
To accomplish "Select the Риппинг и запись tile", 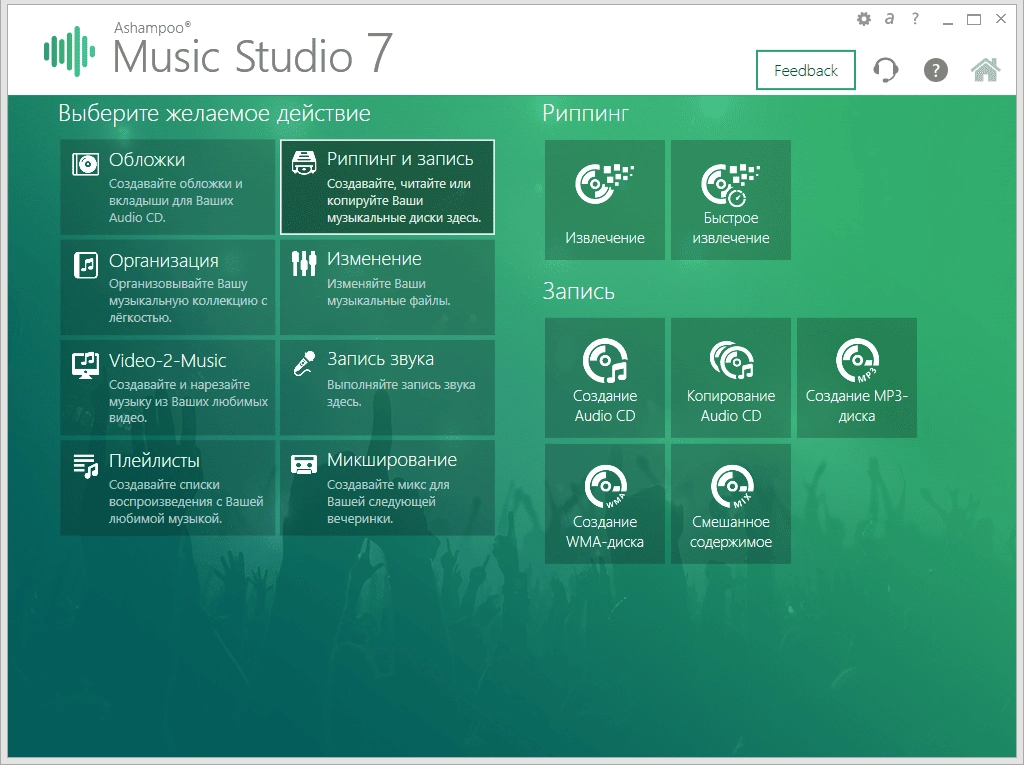I will pyautogui.click(x=387, y=187).
